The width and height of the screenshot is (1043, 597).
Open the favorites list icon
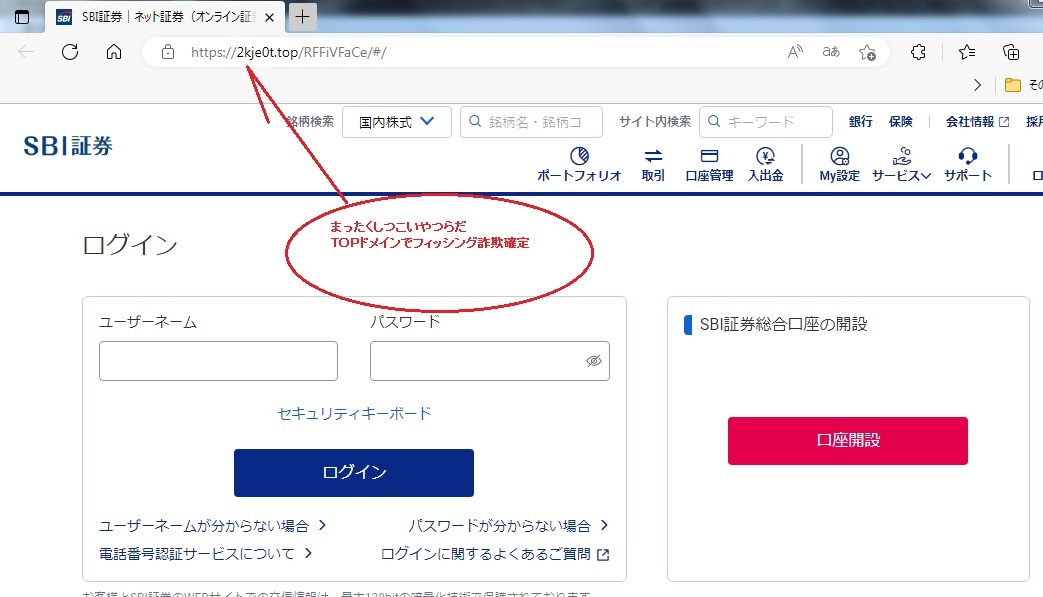pyautogui.click(x=967, y=52)
